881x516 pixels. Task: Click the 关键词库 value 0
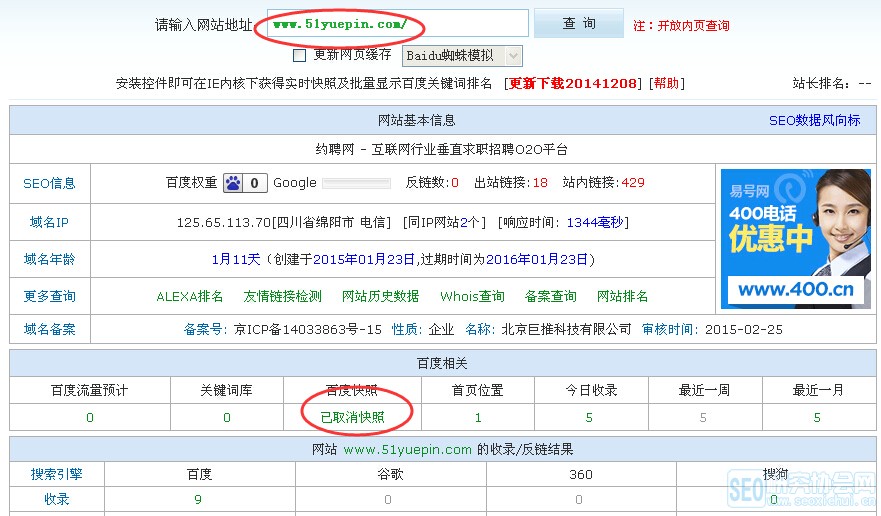click(x=226, y=418)
